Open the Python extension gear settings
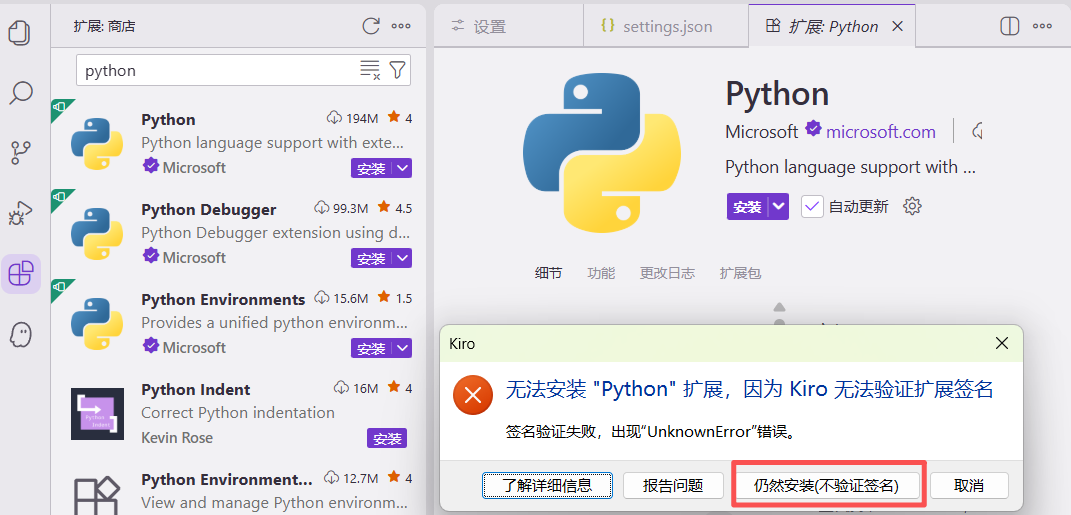 coord(912,206)
